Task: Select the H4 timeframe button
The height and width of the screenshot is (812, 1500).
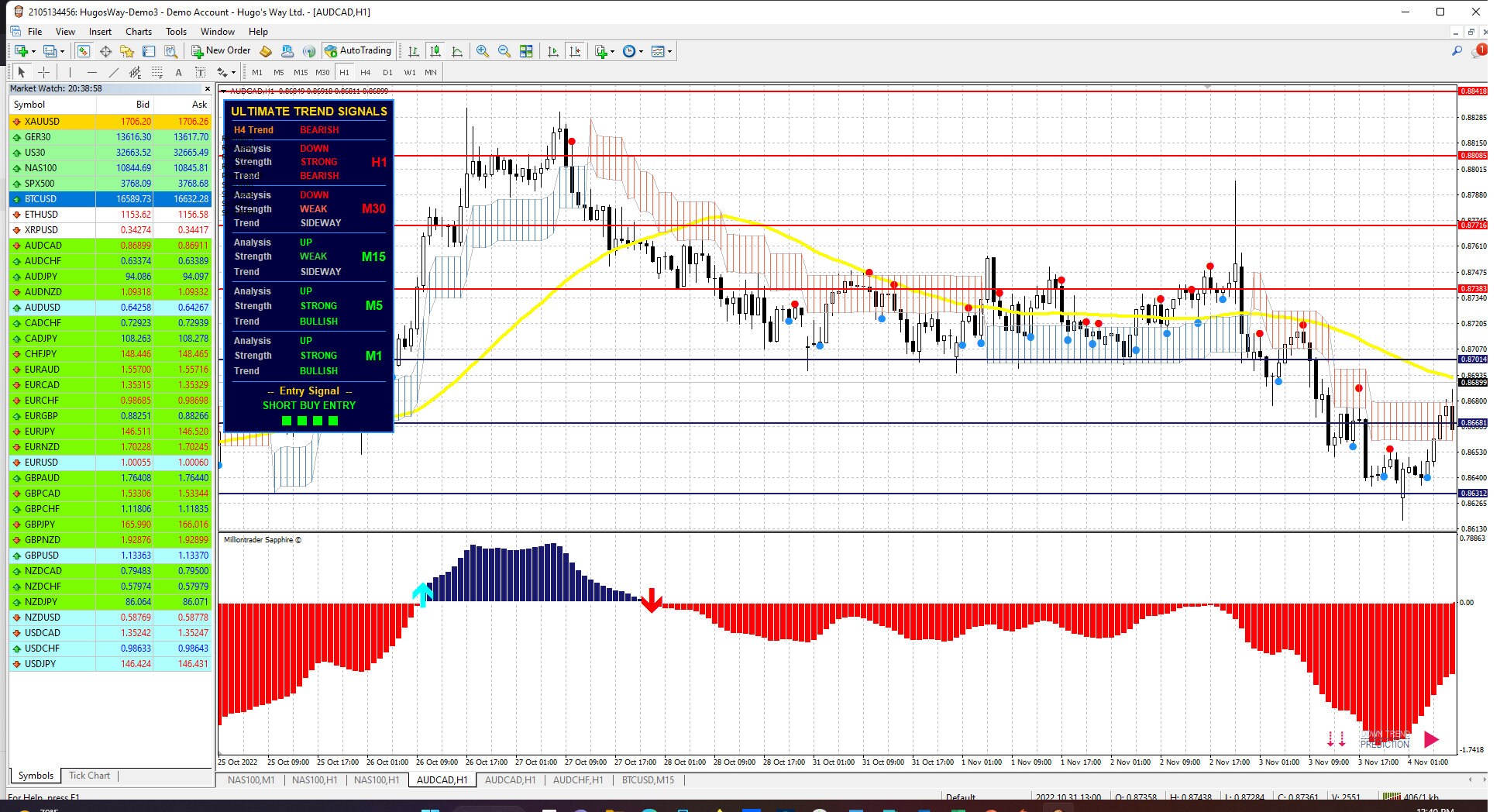Action: coord(365,72)
